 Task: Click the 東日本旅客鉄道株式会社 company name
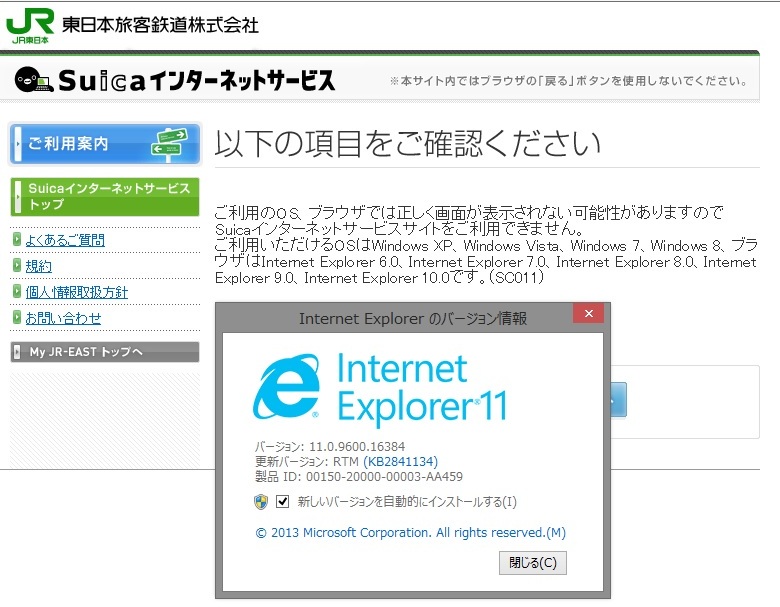click(x=160, y=25)
